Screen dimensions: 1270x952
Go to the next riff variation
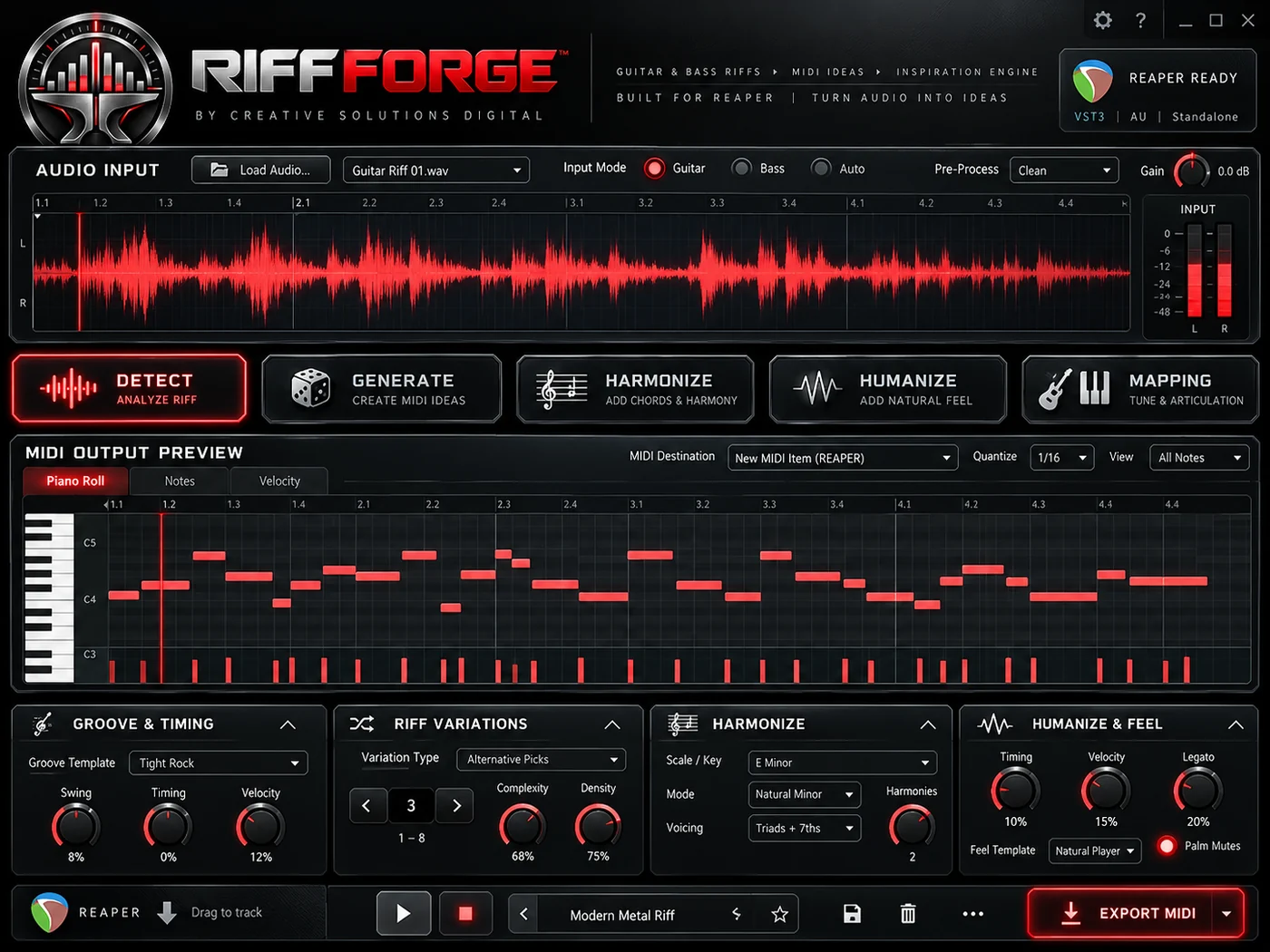455,805
